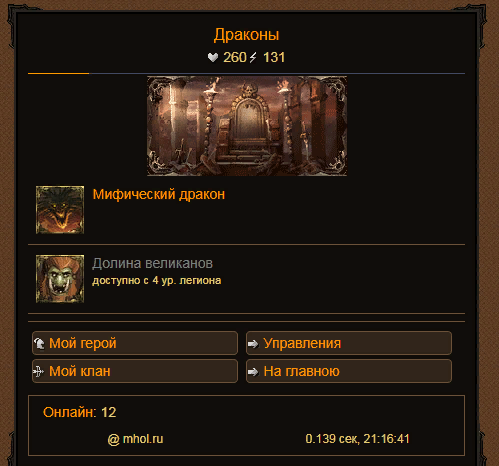The height and width of the screenshot is (466, 499).
Task: Click the throne room banner image
Action: click(x=247, y=126)
